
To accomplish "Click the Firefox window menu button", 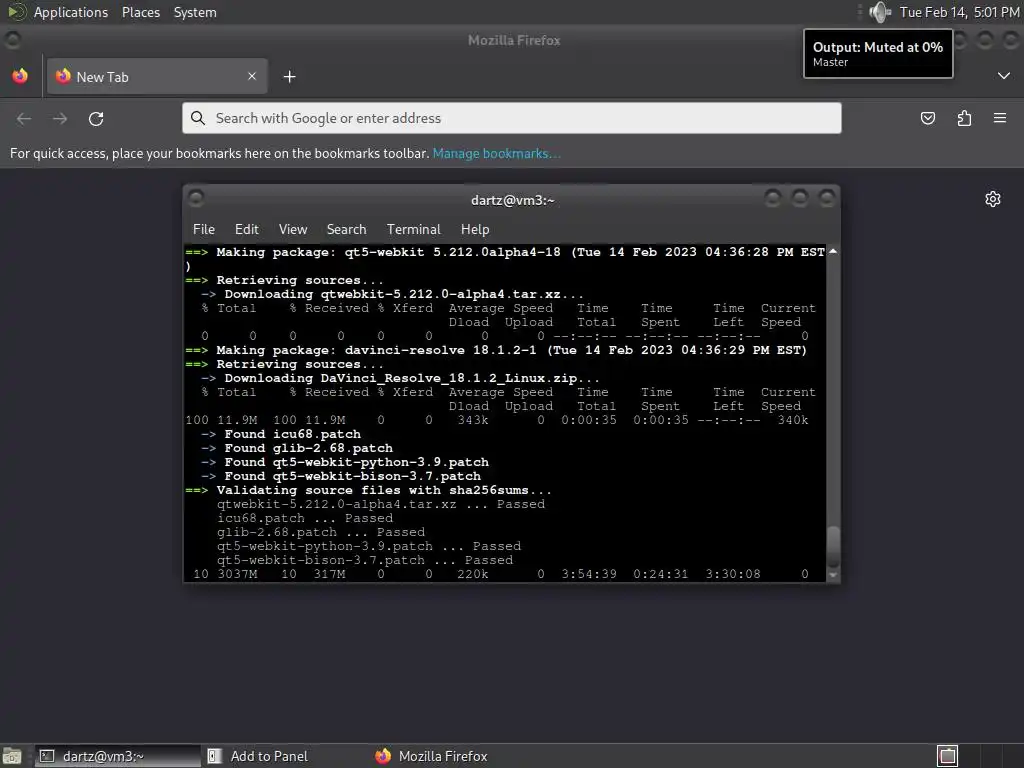I will click(12, 40).
